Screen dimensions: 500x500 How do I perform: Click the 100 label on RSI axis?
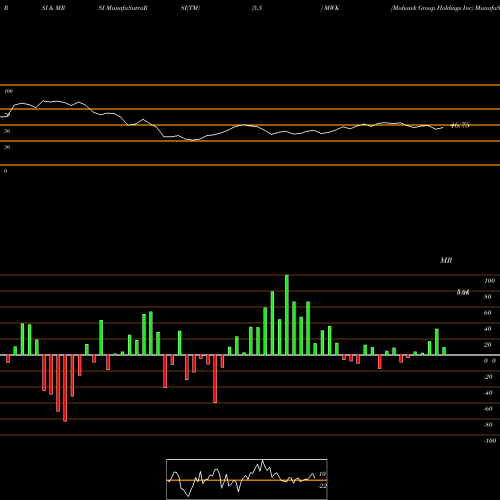tap(9, 91)
